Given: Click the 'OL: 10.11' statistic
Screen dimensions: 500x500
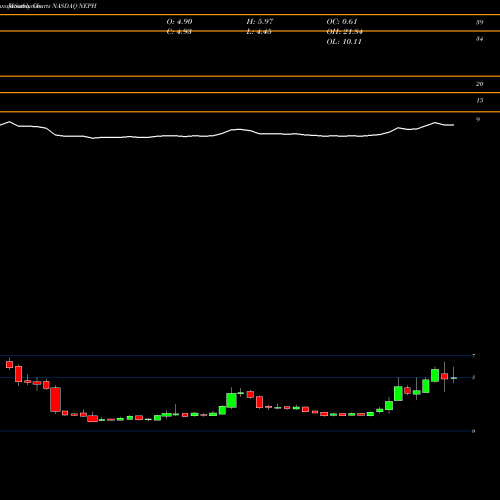Looking at the screenshot, I should [x=344, y=42].
